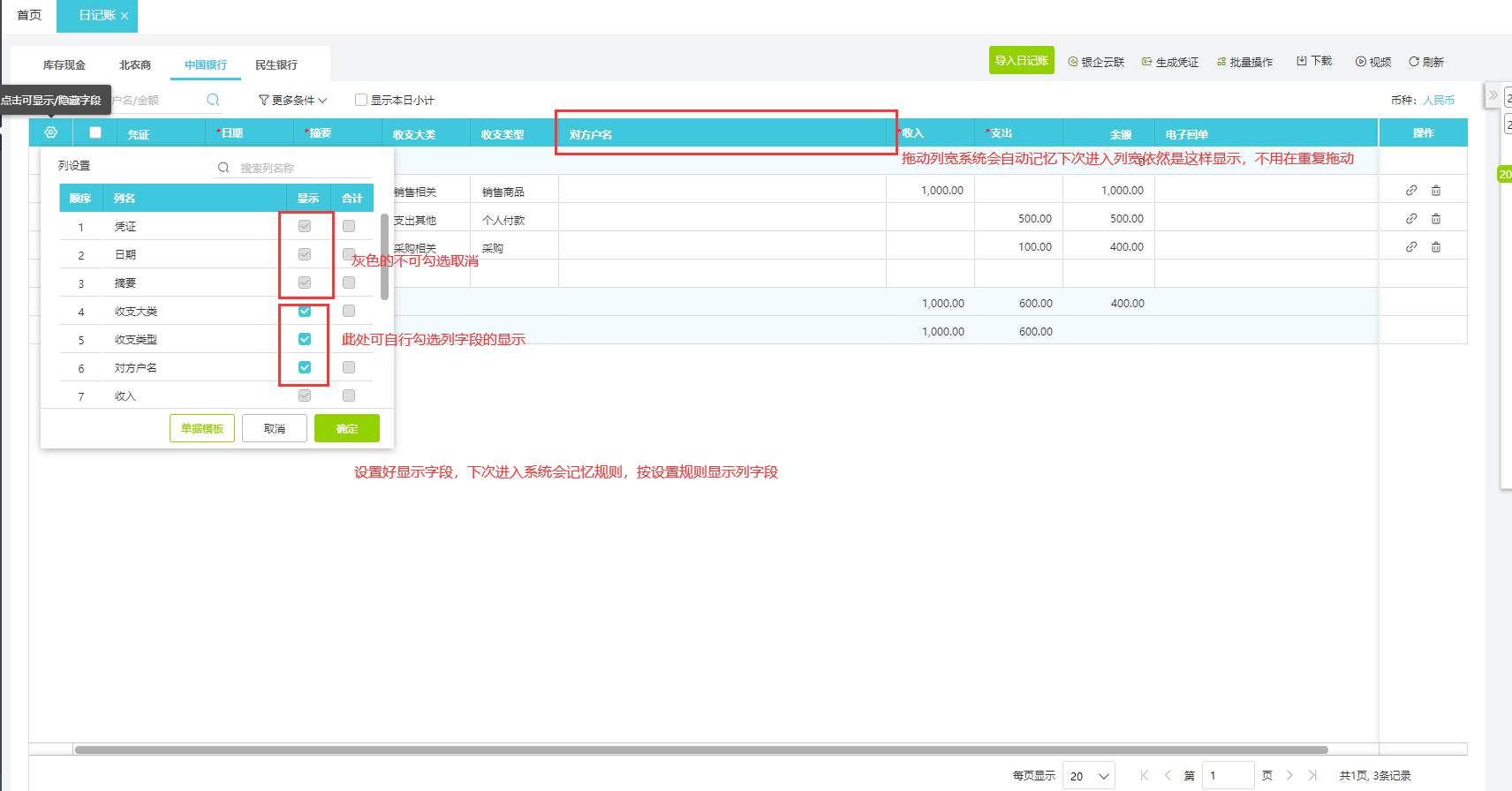
Task: Click the 下载 download icon
Action: (1302, 61)
